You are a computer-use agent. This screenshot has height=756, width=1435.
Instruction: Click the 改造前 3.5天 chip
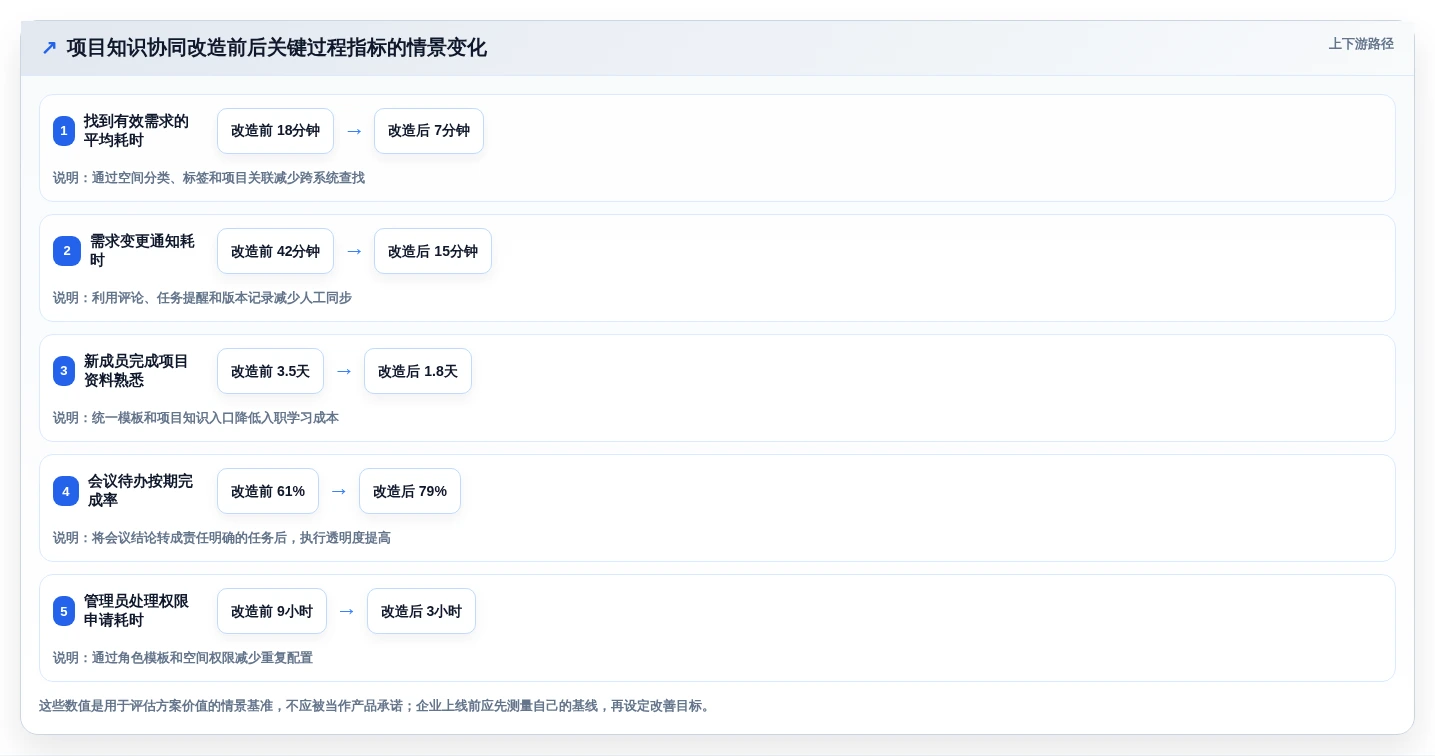point(270,371)
